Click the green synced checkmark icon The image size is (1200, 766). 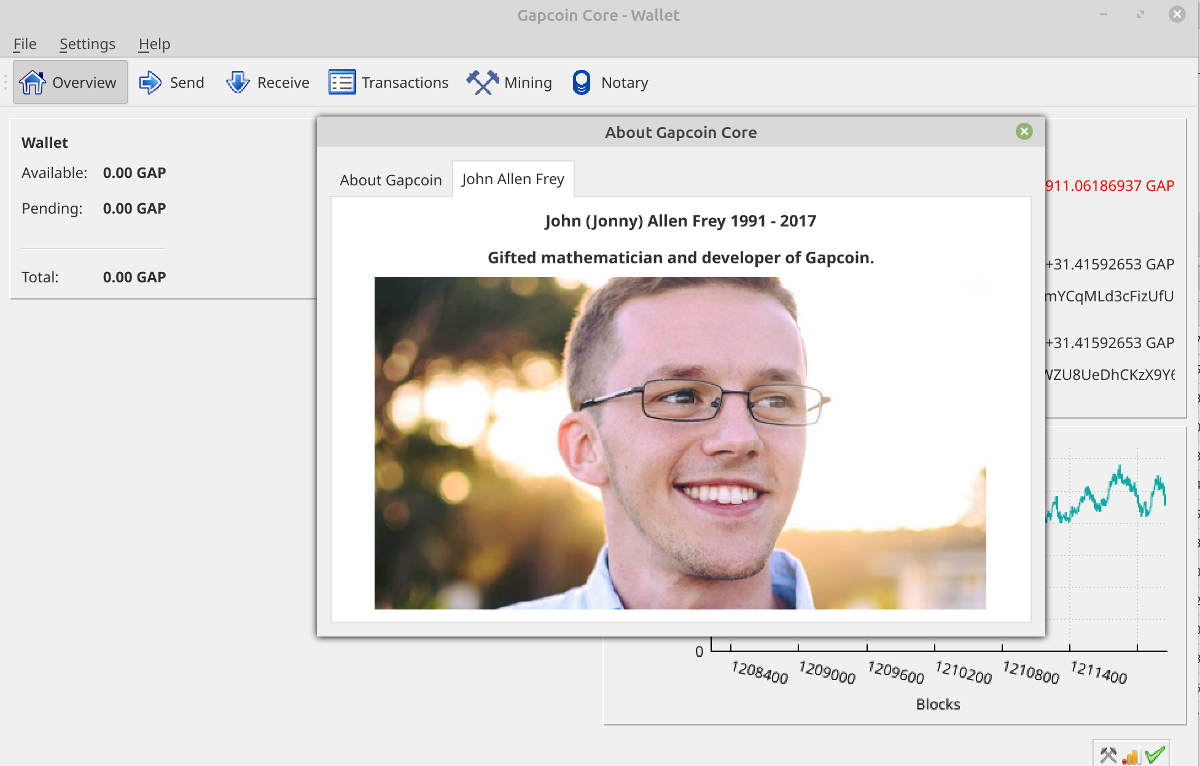(x=1155, y=755)
